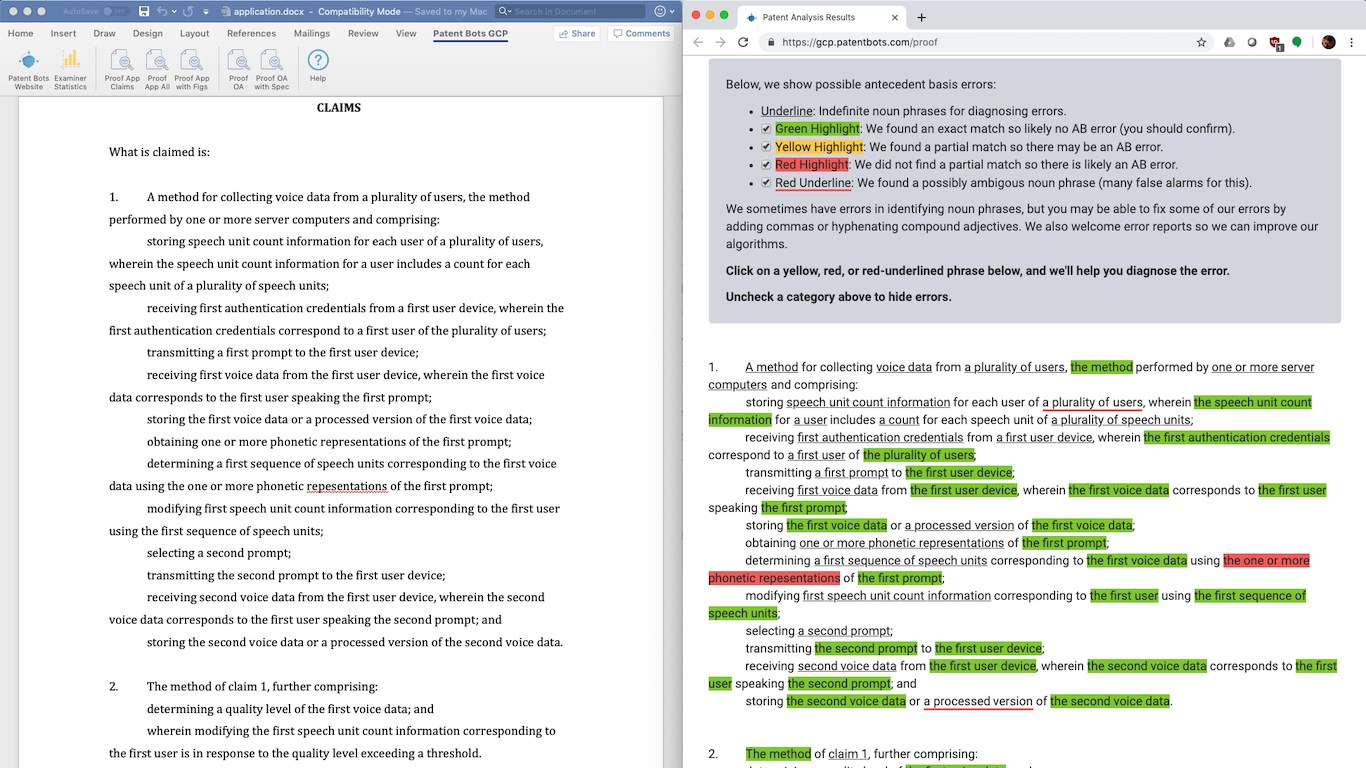Viewport: 1366px width, 768px height.
Task: Uncheck the Green Highlight checkbox
Action: click(x=766, y=129)
